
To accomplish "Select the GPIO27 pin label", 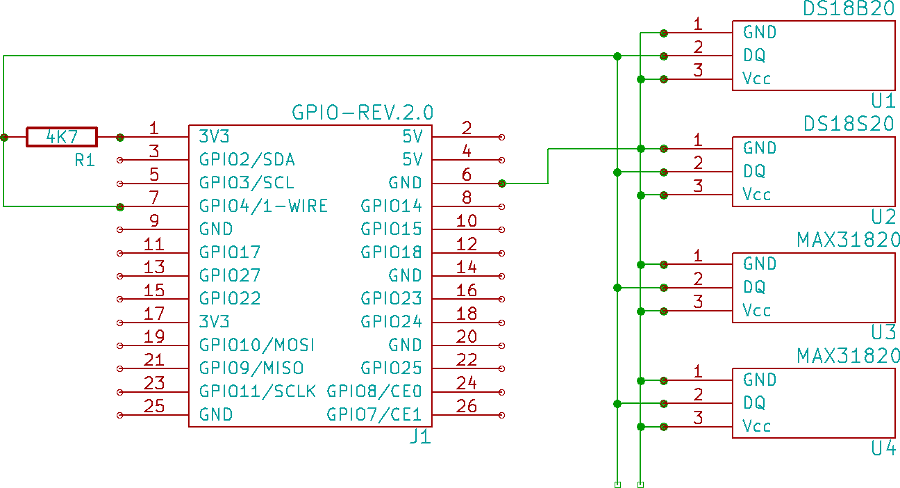I will click(230, 276).
